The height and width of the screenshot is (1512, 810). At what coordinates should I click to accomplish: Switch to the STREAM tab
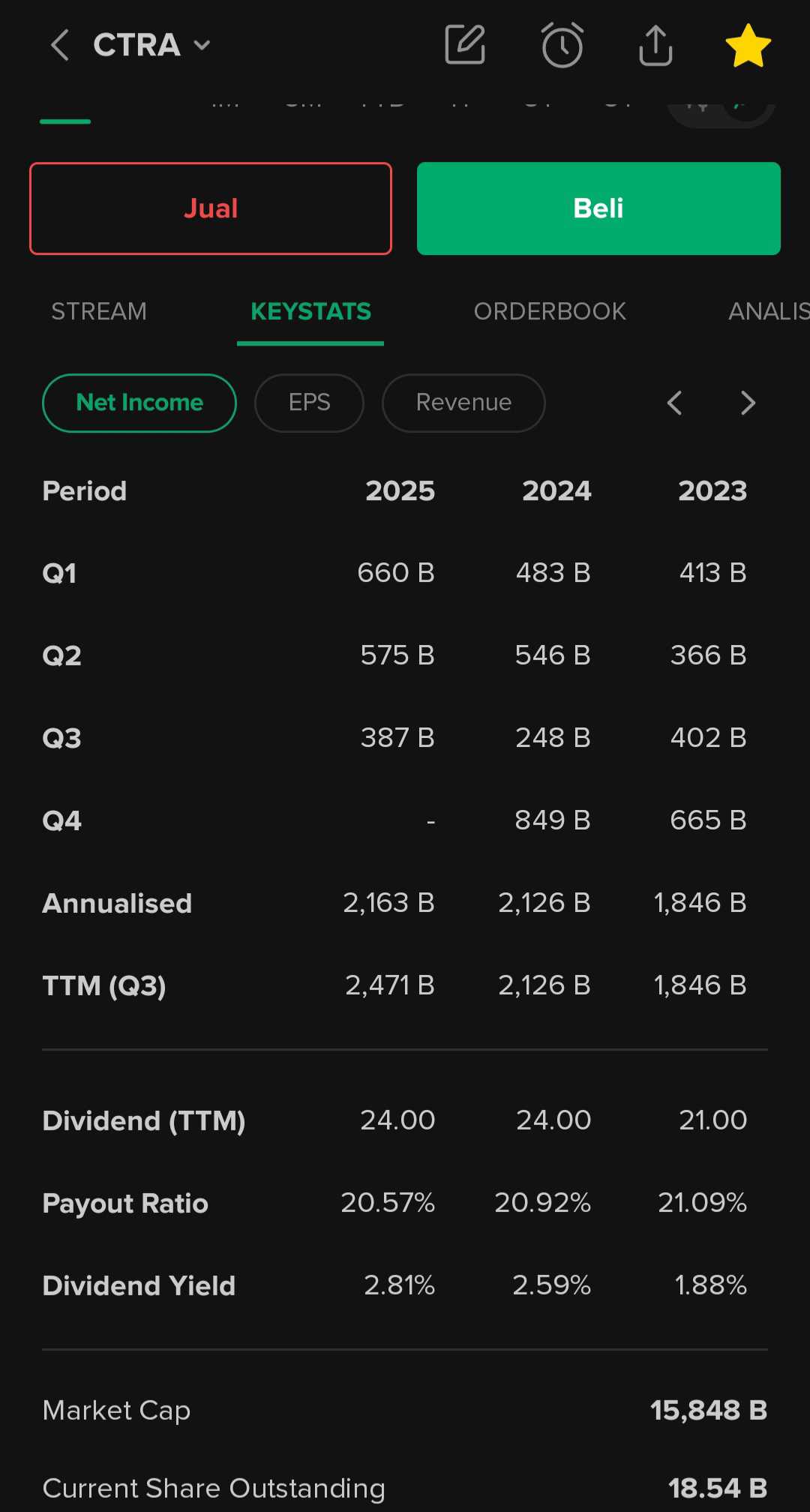click(x=99, y=311)
